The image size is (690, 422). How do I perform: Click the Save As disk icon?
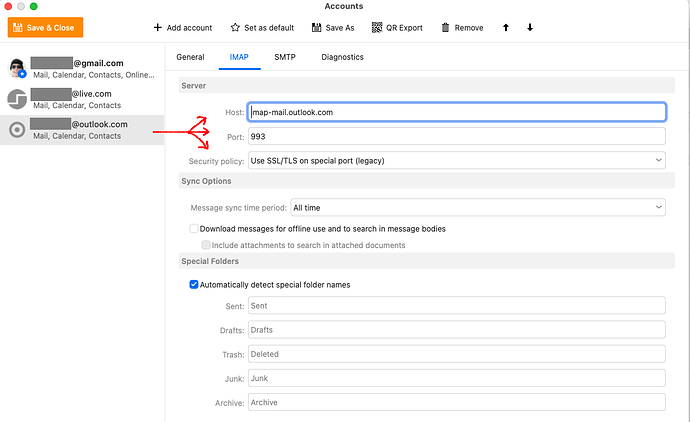point(316,27)
